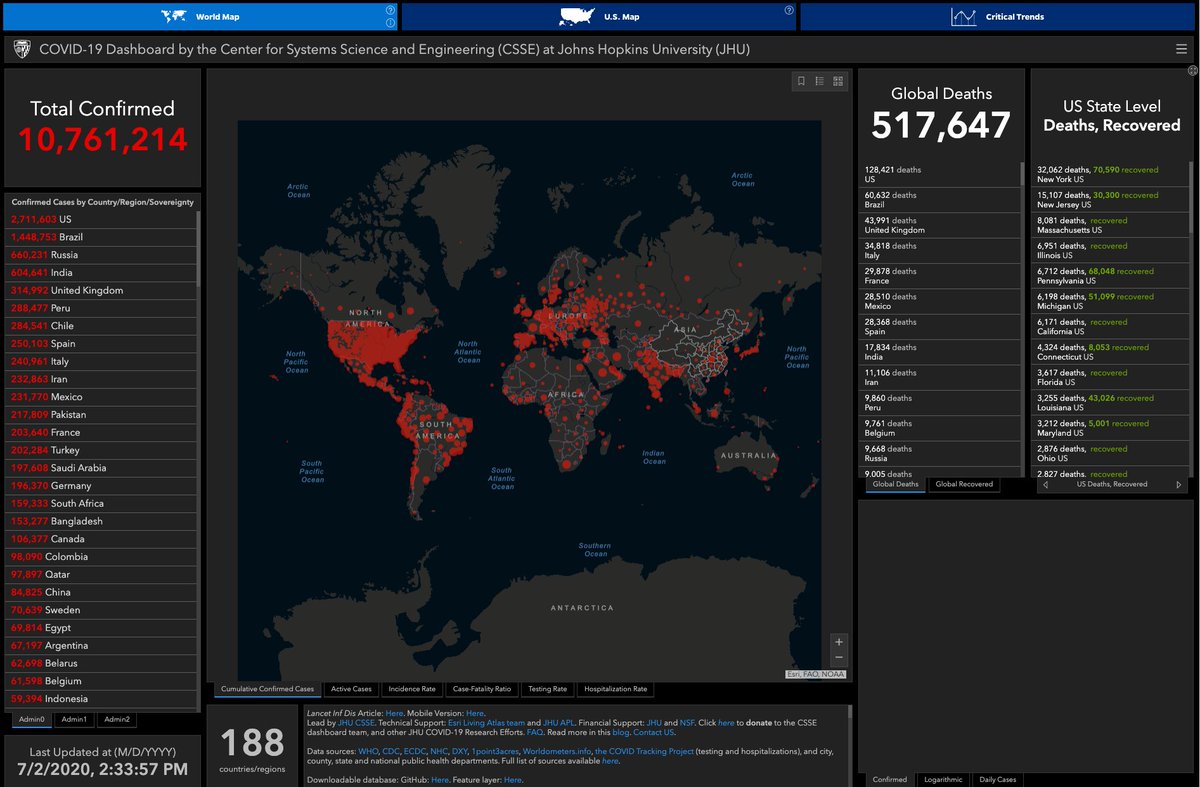Open the COVID Tracking Project link
Viewport: 1200px width, 787px height.
[x=645, y=751]
